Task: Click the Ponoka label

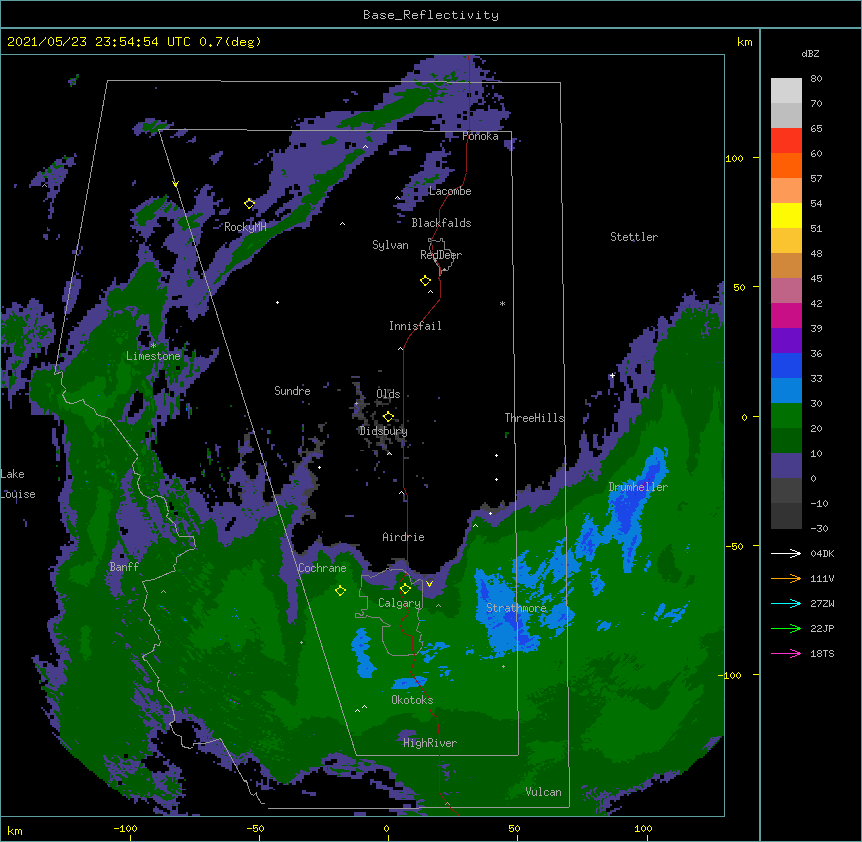Action: 480,136
